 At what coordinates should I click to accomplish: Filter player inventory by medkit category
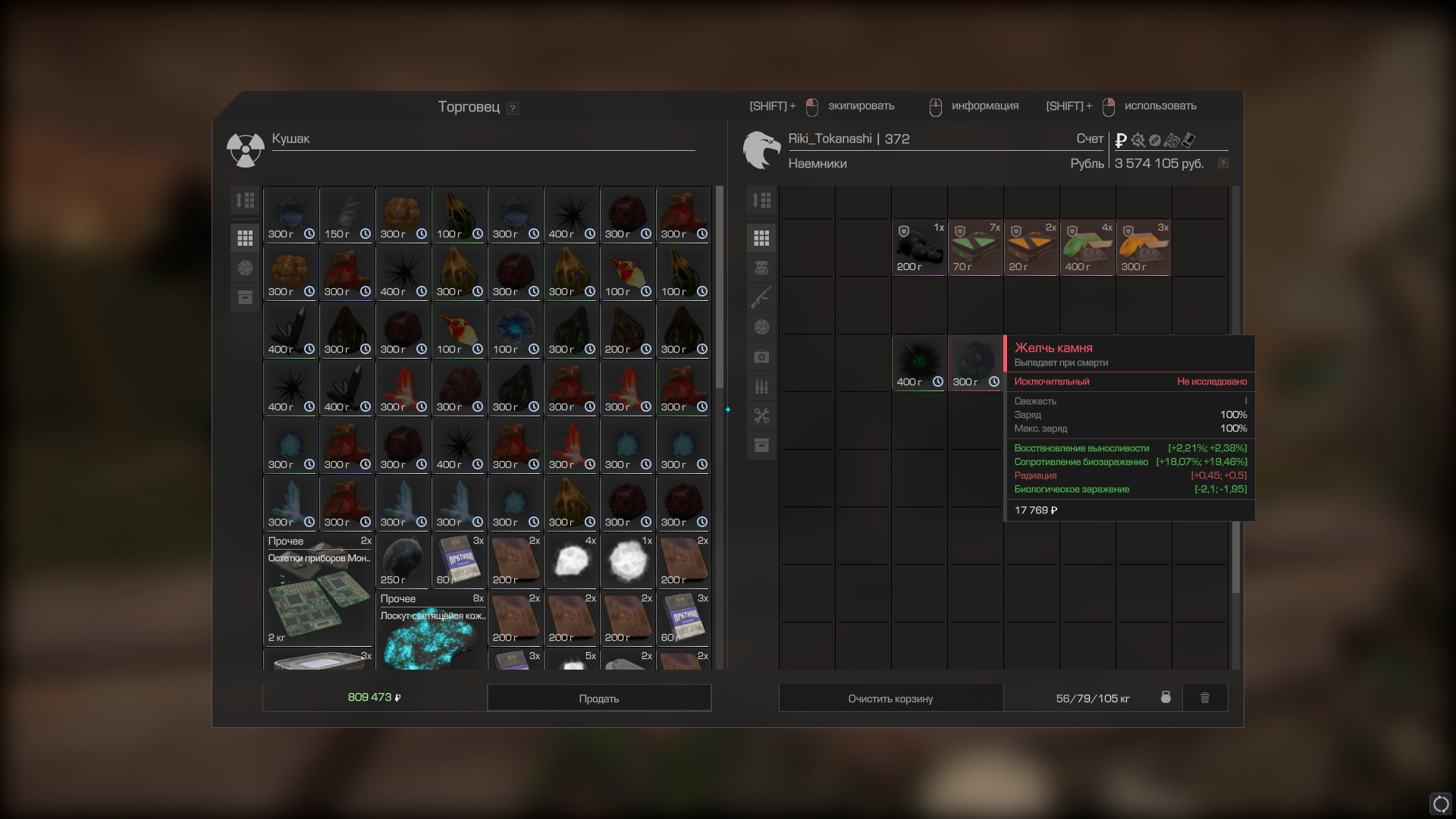coord(761,356)
